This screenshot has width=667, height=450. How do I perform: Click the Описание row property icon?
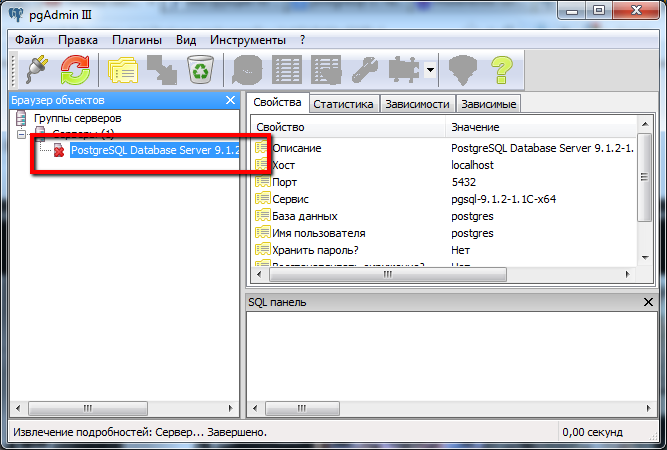262,148
